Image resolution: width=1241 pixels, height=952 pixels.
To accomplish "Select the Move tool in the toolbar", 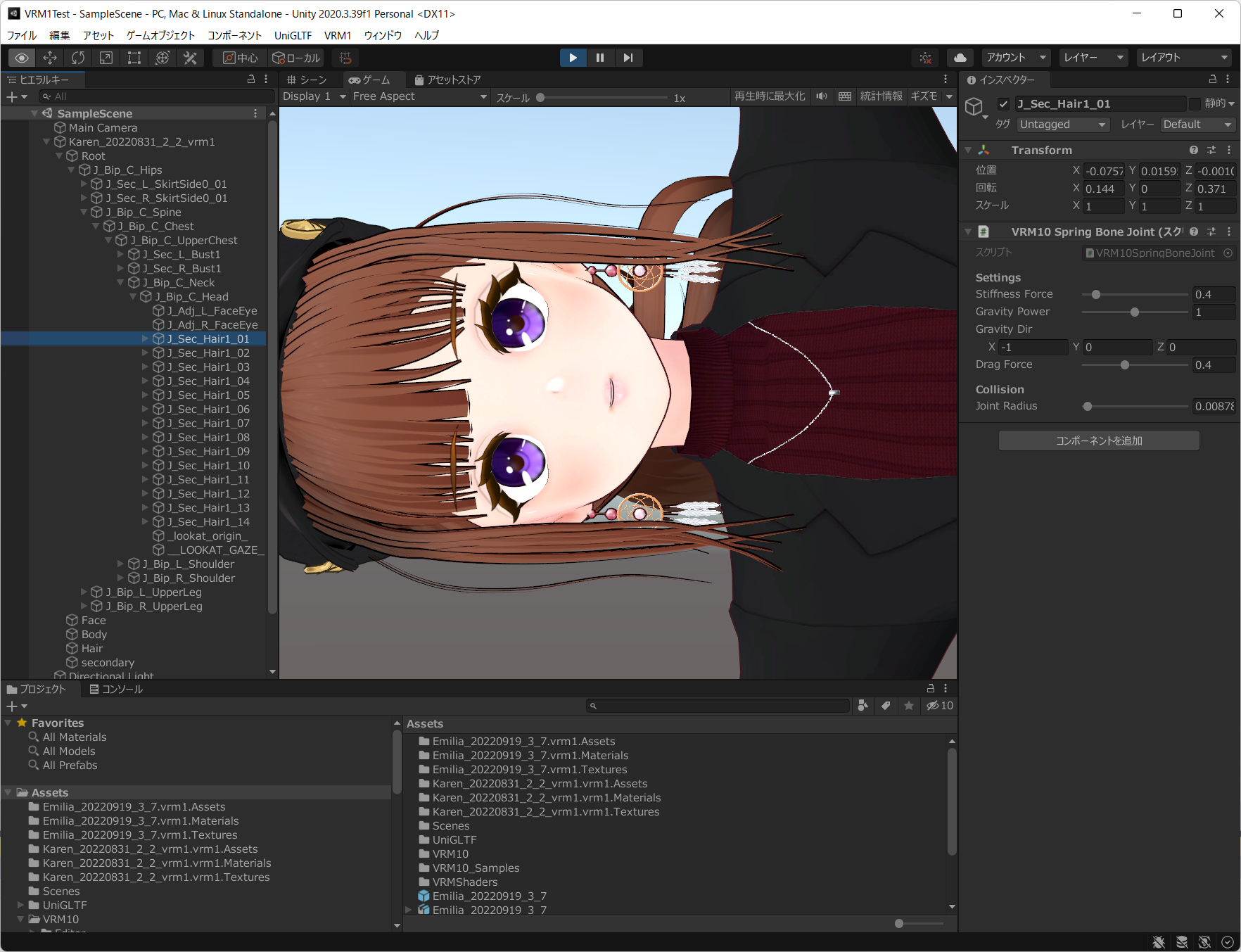I will tap(49, 58).
